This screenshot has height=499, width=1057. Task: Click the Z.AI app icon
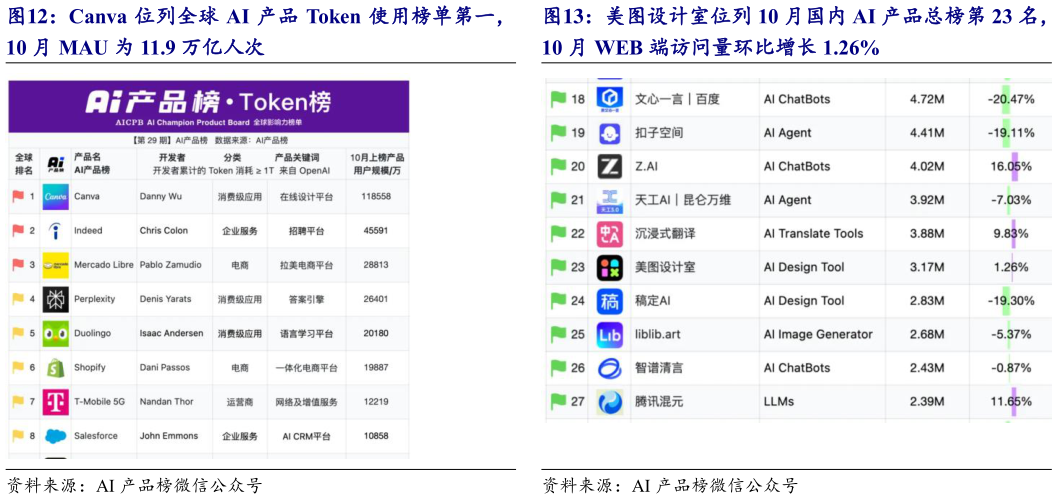(610, 167)
